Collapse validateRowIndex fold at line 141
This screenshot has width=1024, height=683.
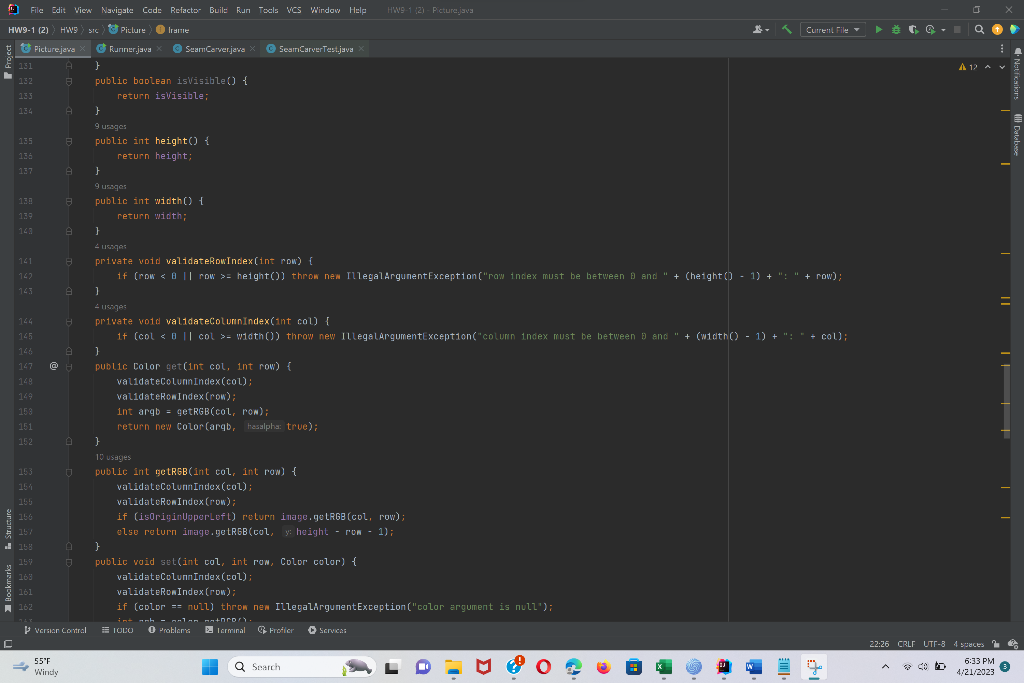click(69, 261)
